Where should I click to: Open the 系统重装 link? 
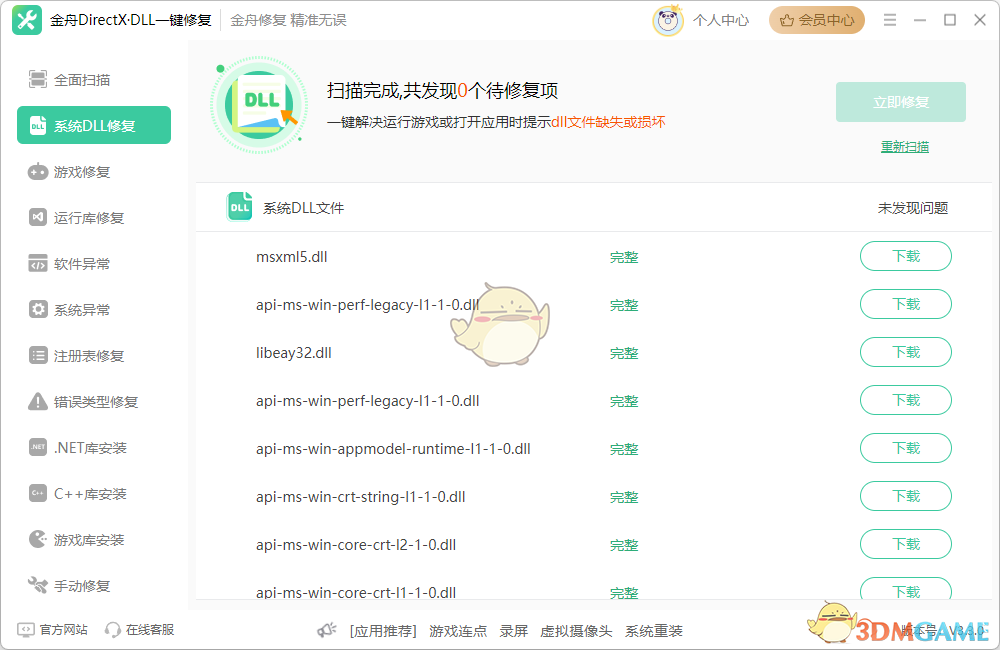point(654,631)
